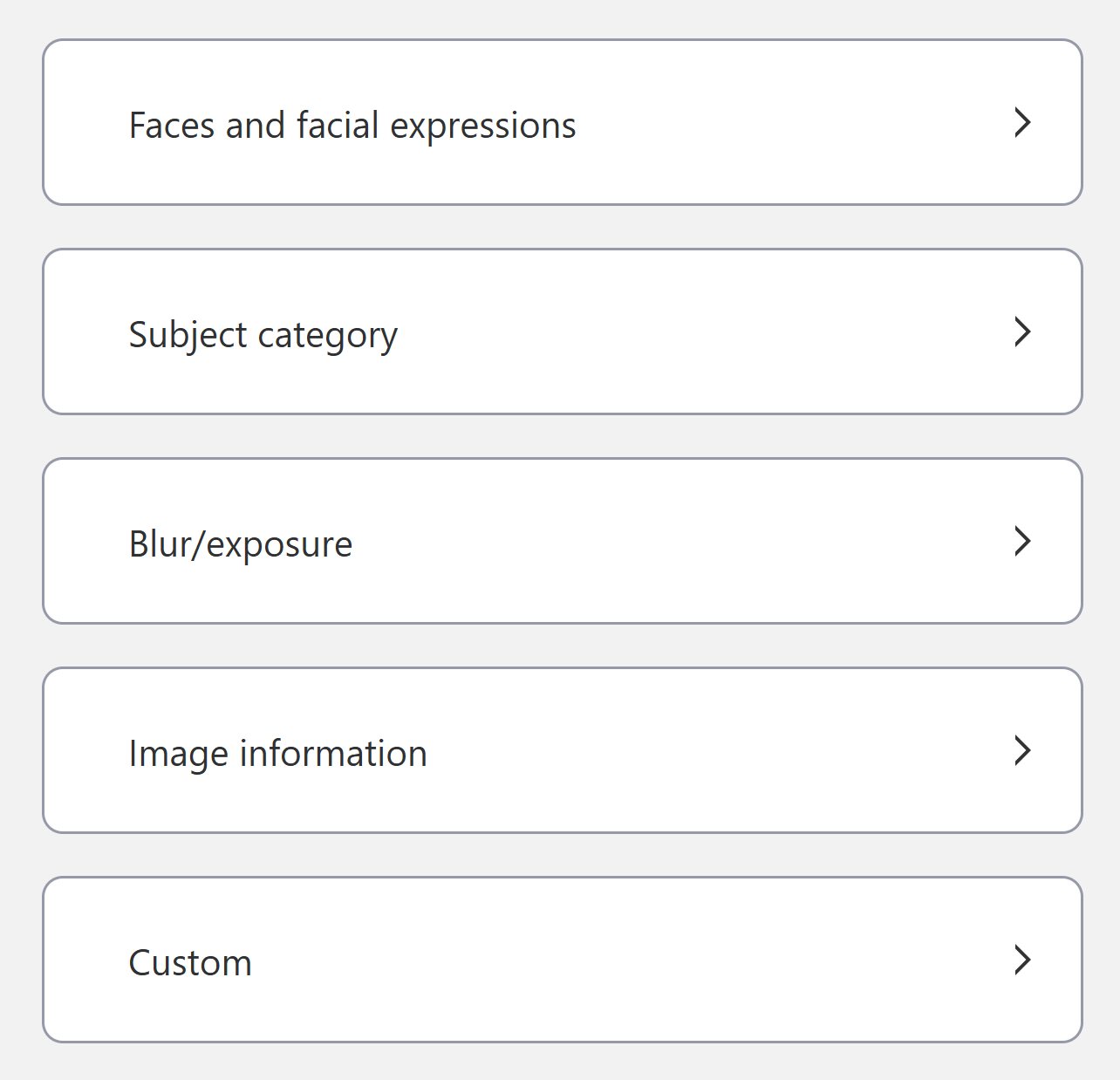Open the Faces and facial expressions card
Viewport: 1120px width, 1080px height.
[562, 123]
